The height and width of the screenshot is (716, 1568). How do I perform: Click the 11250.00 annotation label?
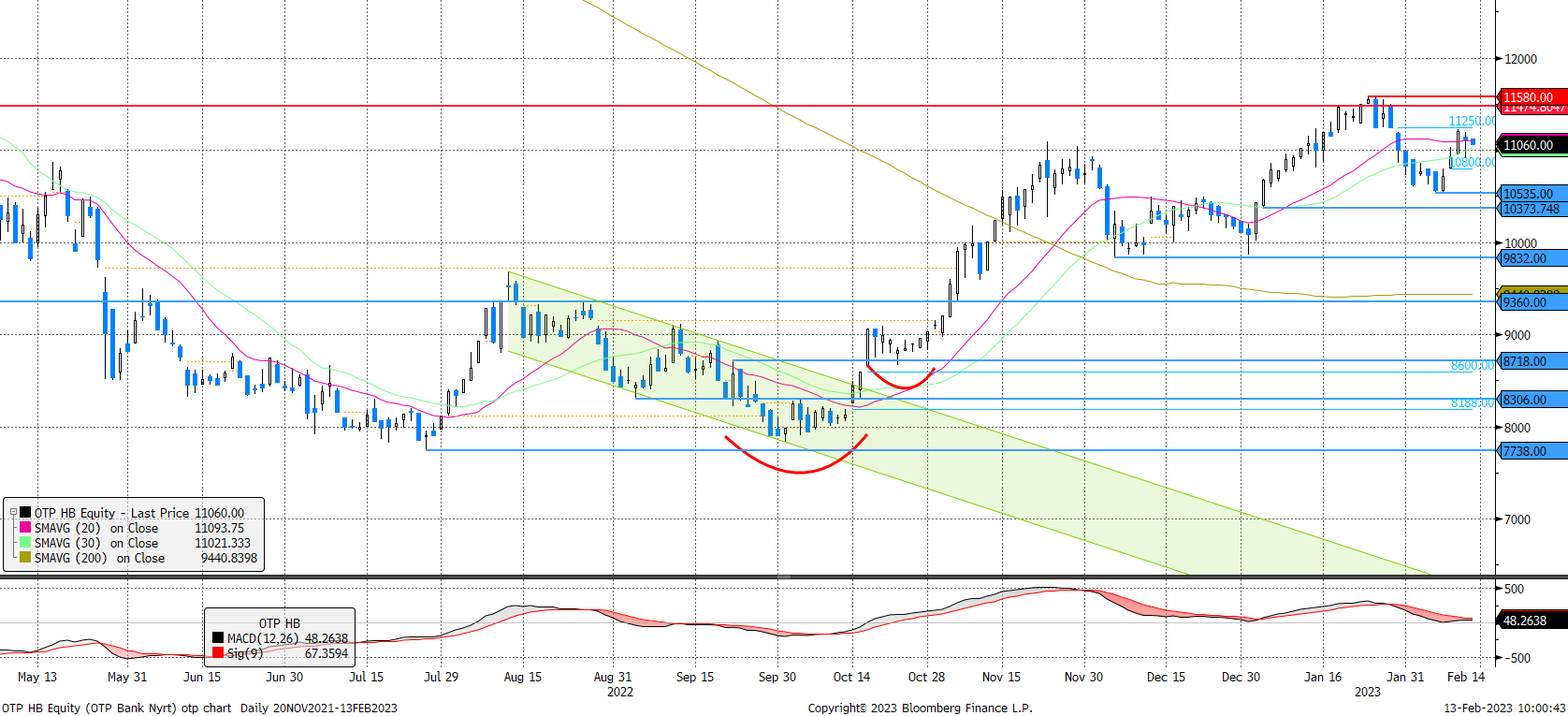coord(1472,121)
